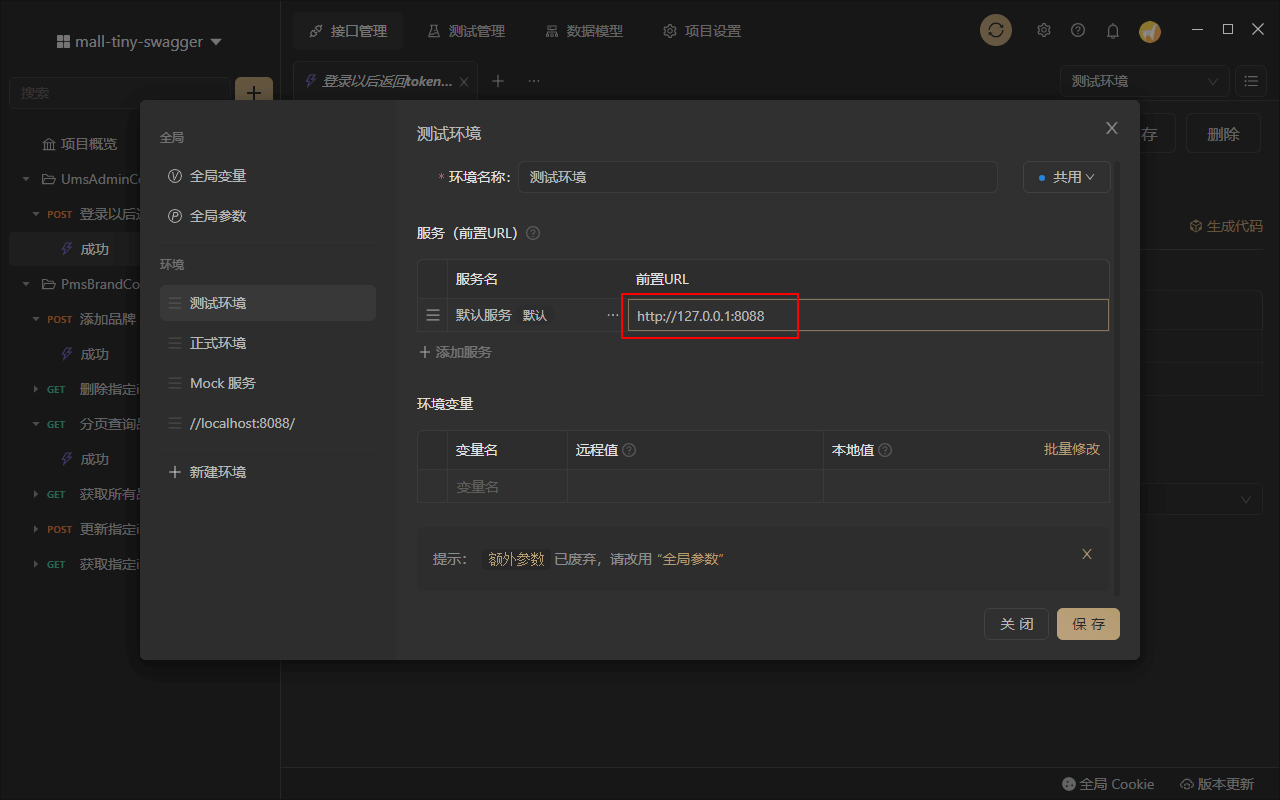This screenshot has height=800, width=1280.
Task: Click the sync refresh icon in header
Action: pos(995,30)
